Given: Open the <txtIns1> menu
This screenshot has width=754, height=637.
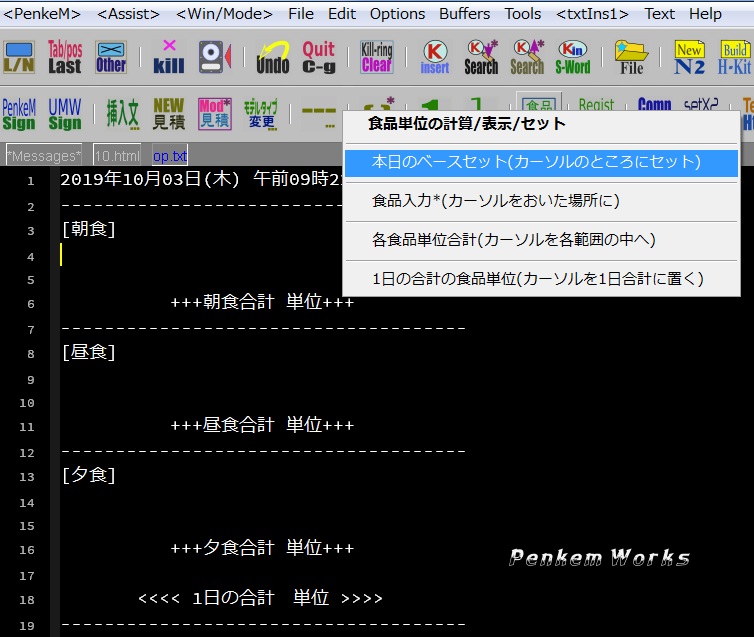Looking at the screenshot, I should coord(592,14).
